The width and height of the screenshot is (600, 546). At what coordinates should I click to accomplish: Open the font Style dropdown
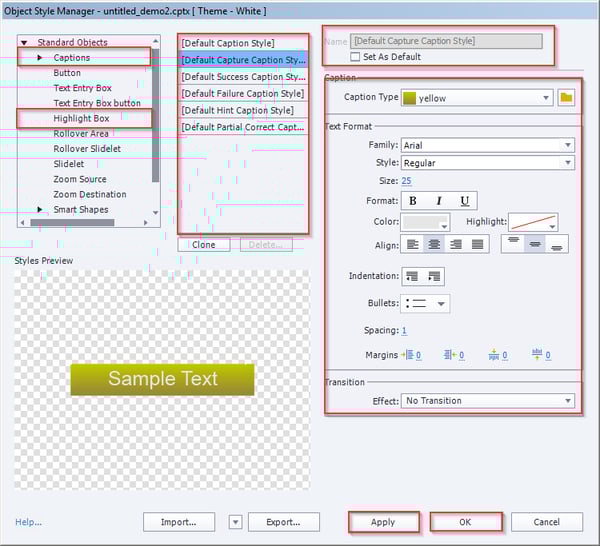point(488,163)
